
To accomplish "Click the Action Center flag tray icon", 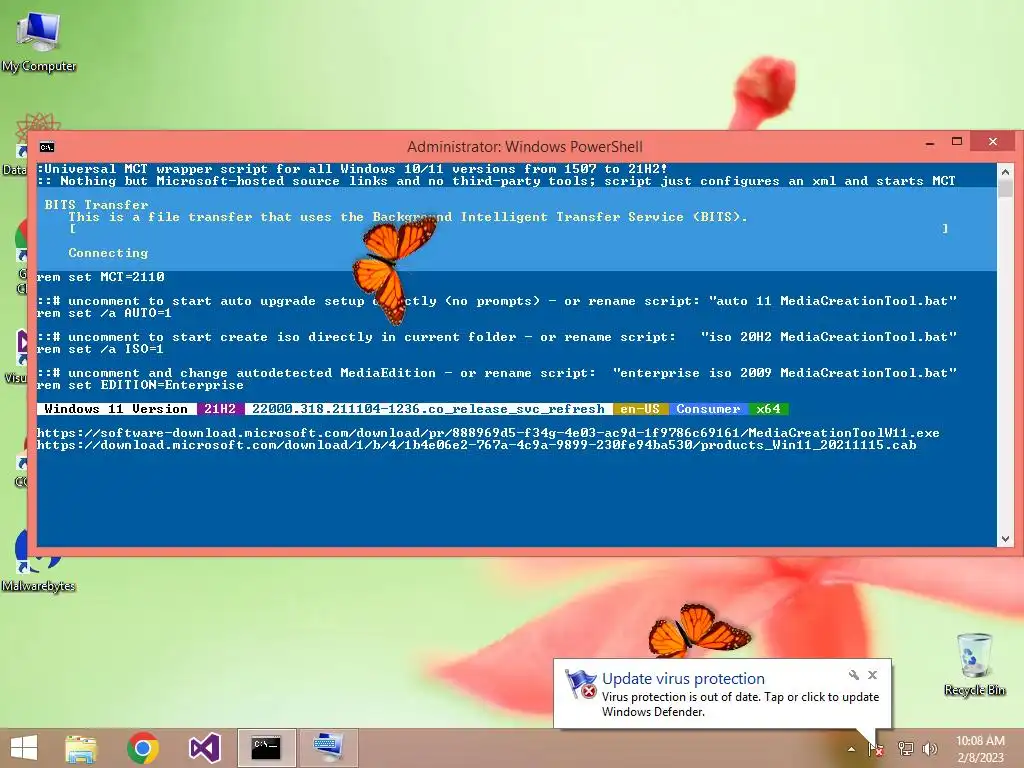I will (x=875, y=749).
